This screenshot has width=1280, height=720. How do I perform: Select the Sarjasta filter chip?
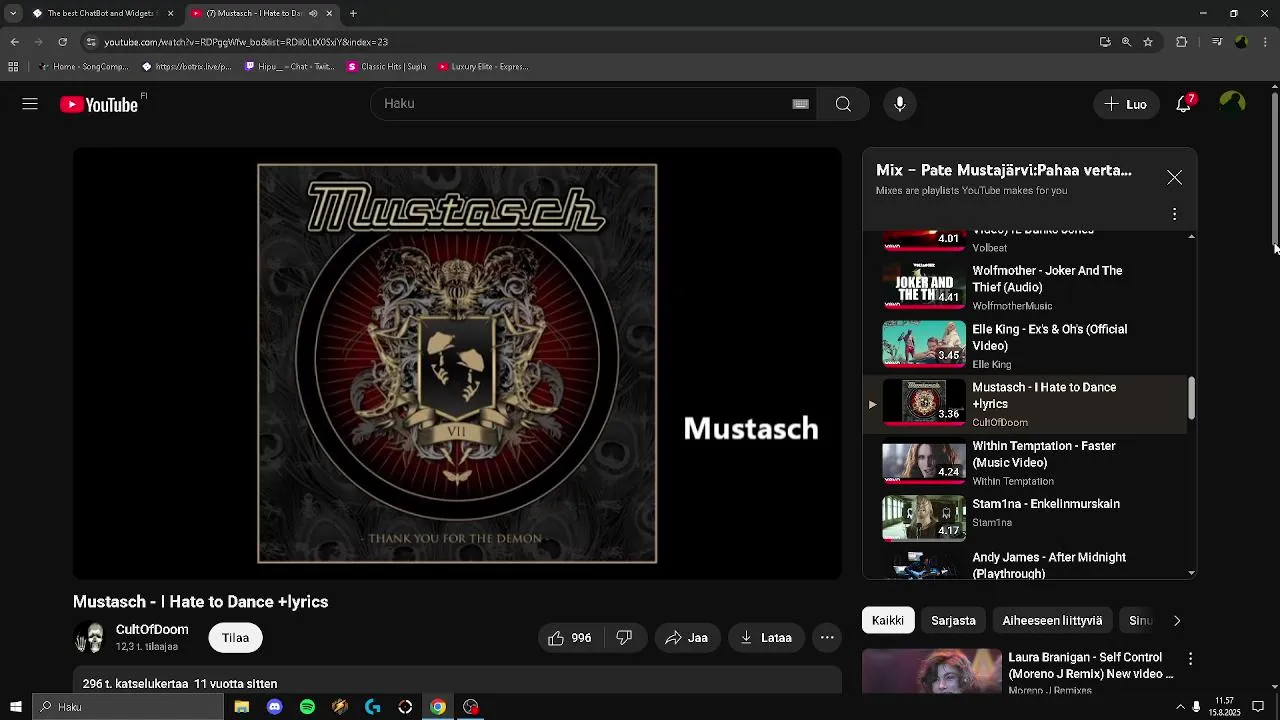953,621
